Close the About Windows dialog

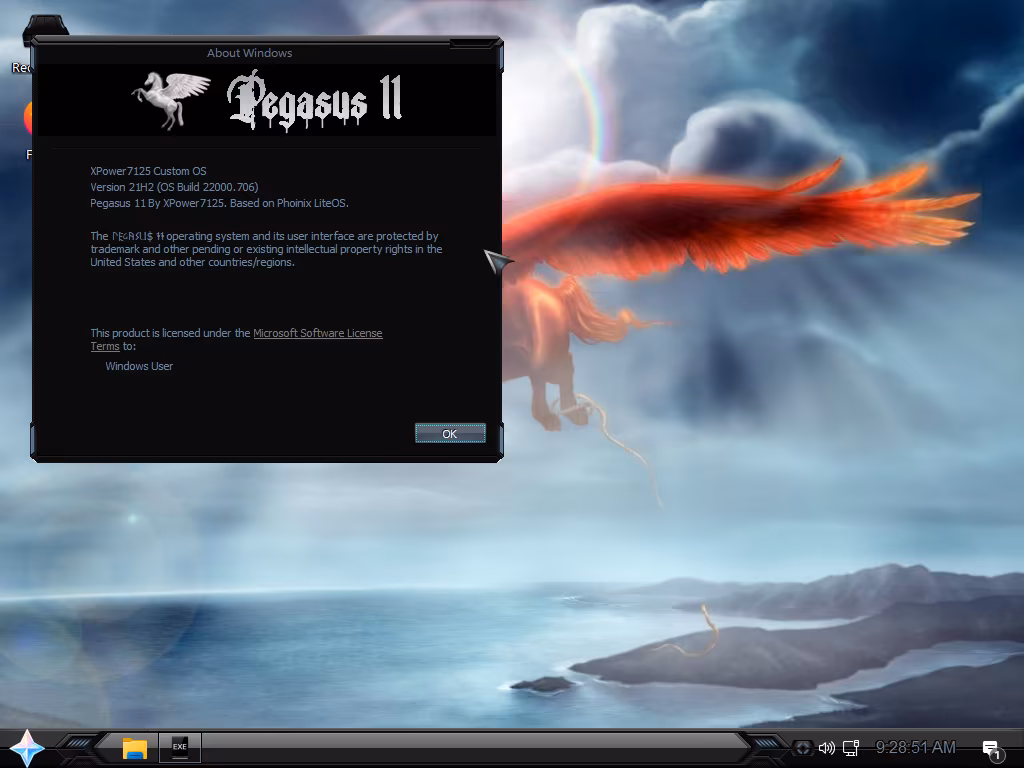(475, 44)
